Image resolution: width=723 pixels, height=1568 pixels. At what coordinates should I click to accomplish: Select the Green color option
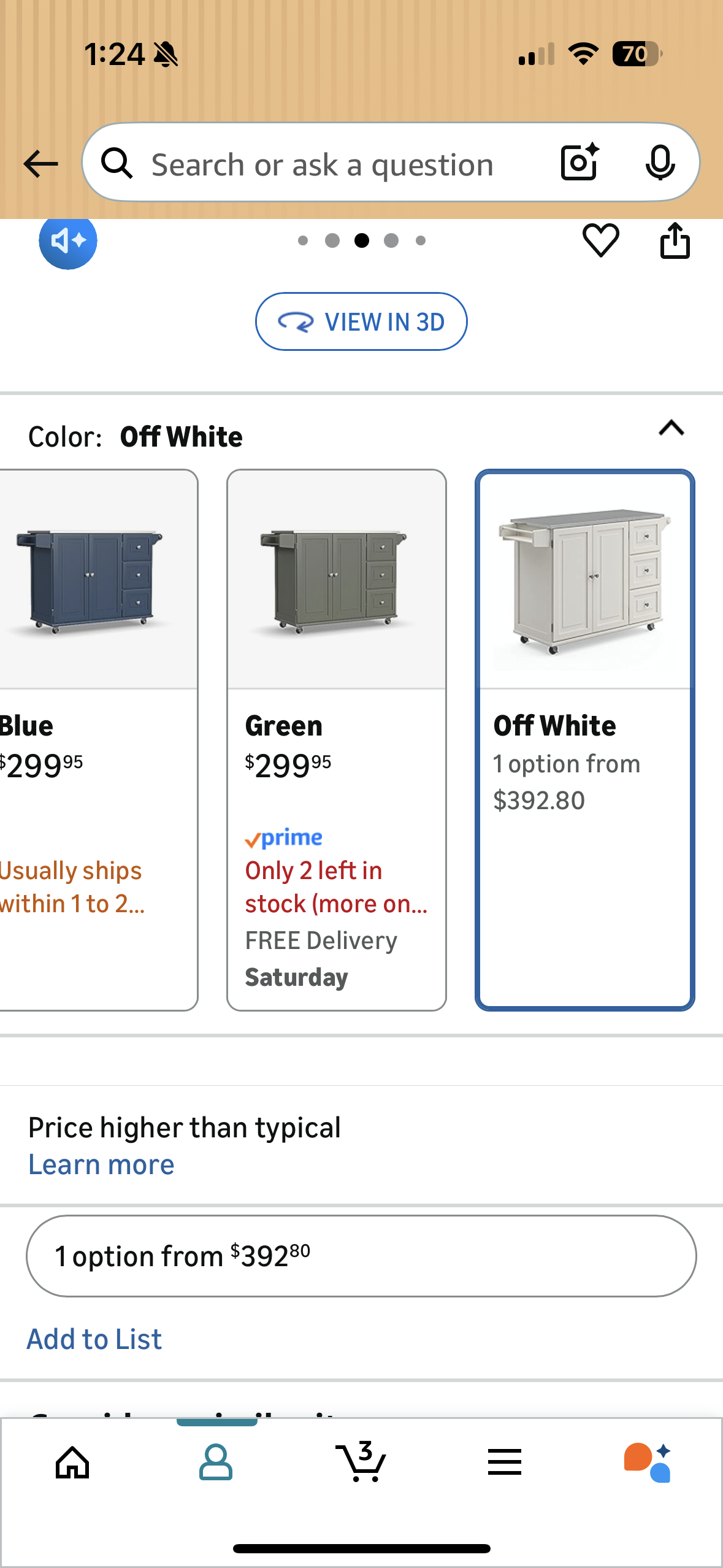click(x=336, y=739)
